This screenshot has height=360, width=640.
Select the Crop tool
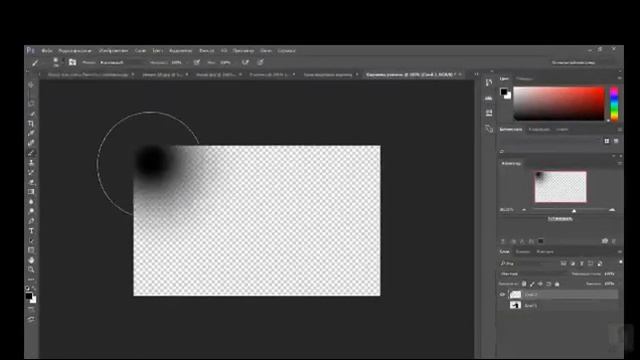(x=31, y=123)
